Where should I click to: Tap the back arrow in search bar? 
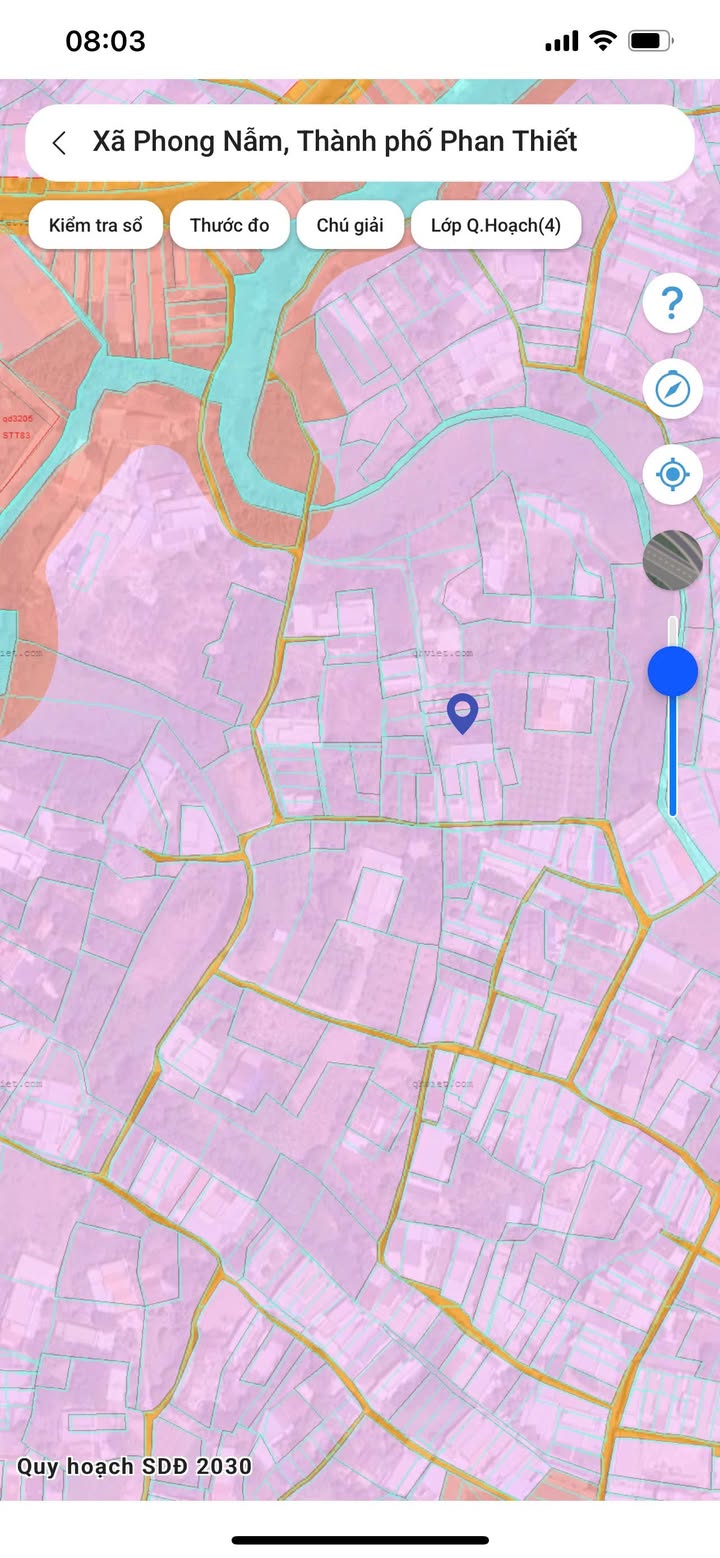click(59, 143)
